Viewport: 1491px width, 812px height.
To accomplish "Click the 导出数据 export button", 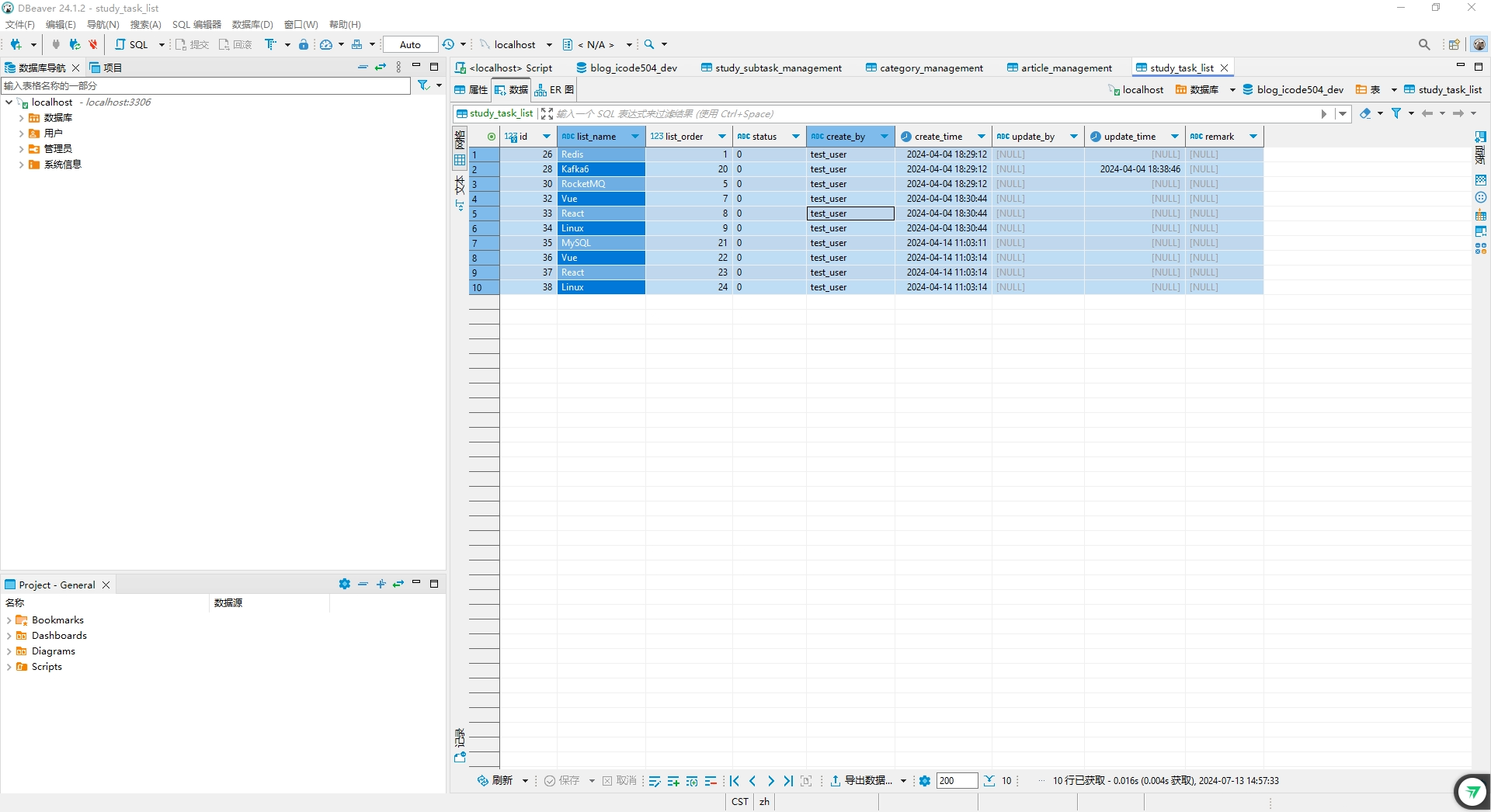I will (862, 781).
